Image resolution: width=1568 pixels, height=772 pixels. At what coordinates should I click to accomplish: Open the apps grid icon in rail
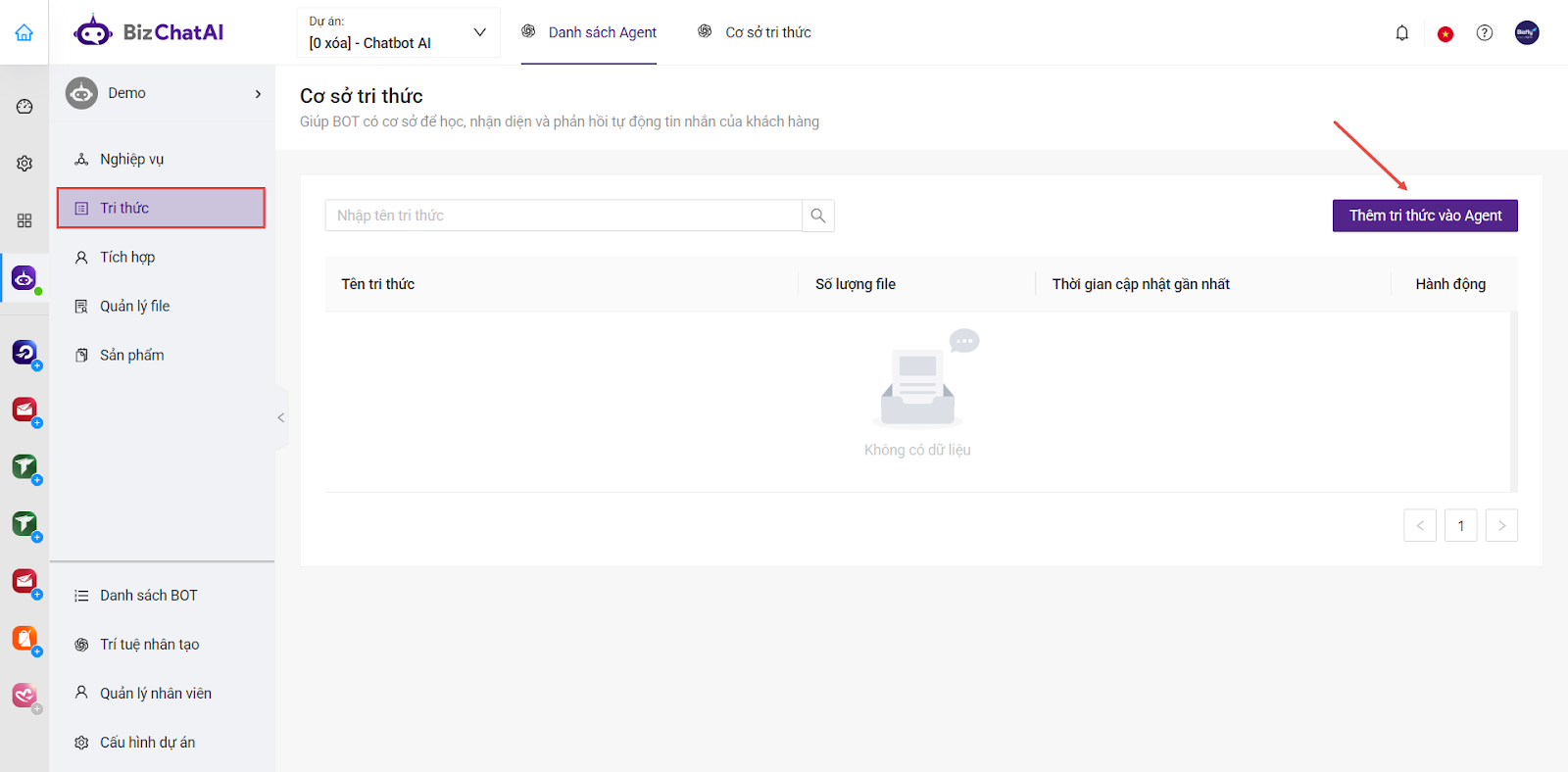tap(24, 220)
